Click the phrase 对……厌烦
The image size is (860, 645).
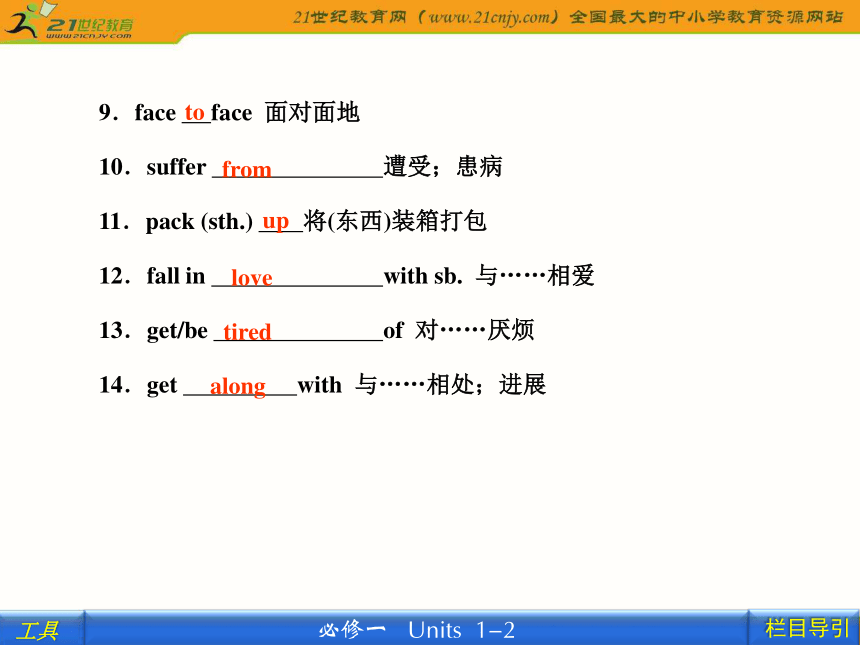click(474, 330)
